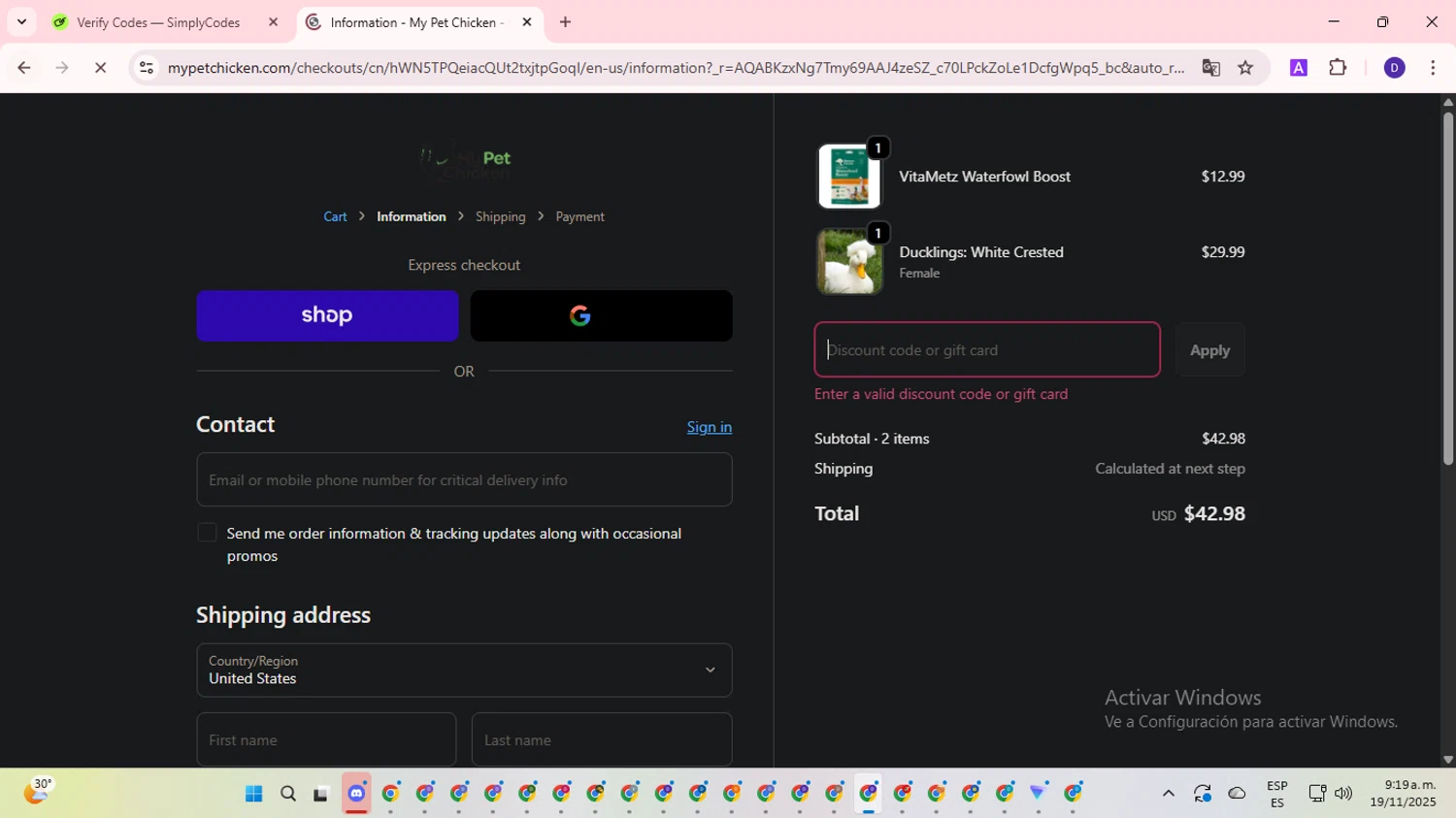This screenshot has height=818, width=1456.
Task: Open network settings tray icon
Action: pos(1317,794)
